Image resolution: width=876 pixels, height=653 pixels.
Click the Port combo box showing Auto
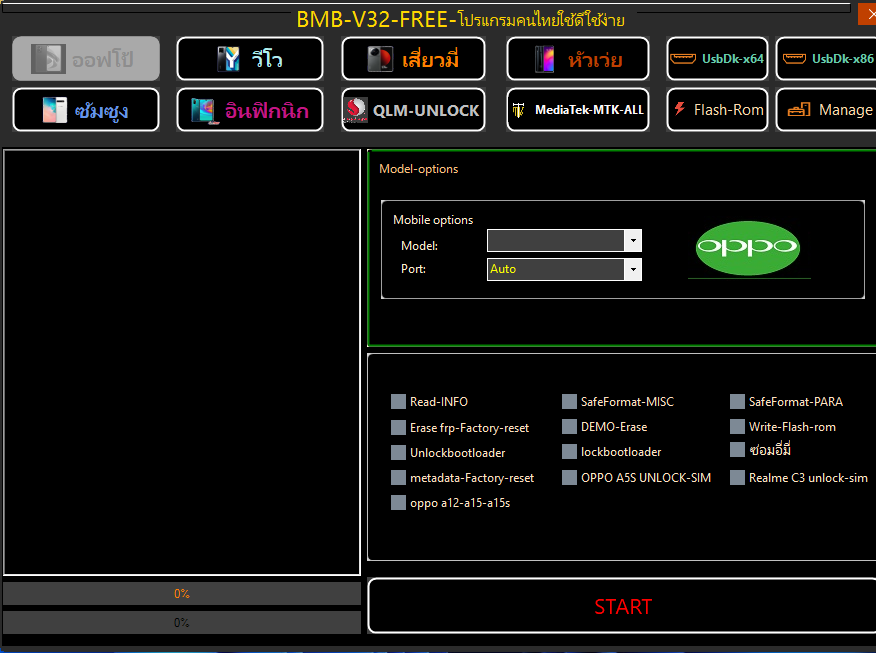564,269
